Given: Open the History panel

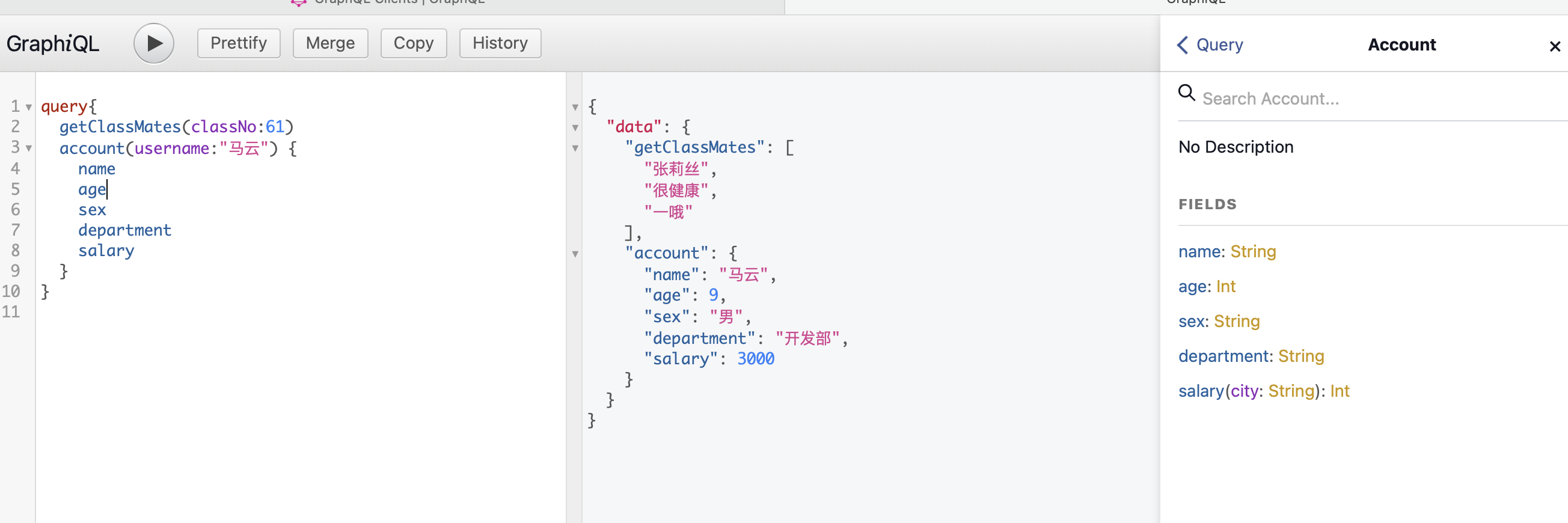Looking at the screenshot, I should pyautogui.click(x=500, y=43).
